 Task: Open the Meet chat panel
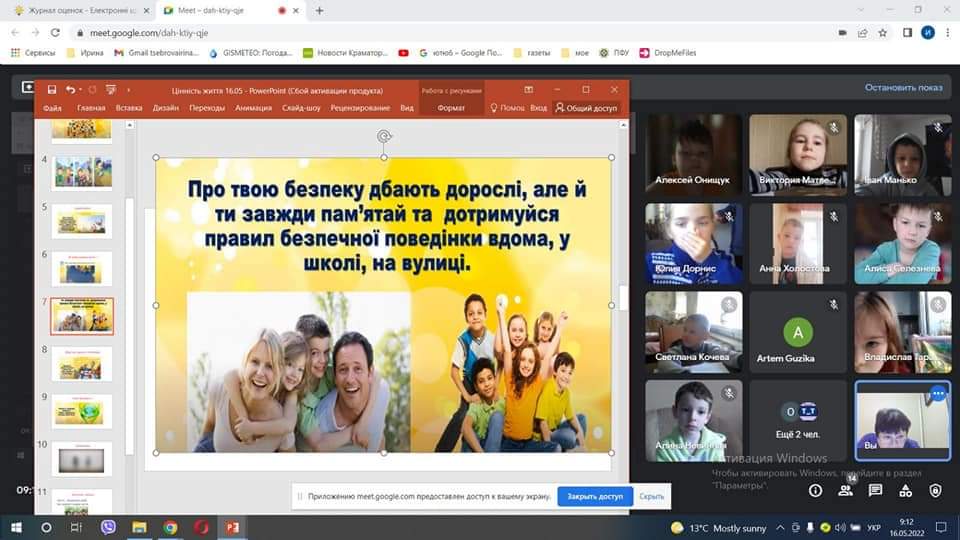pyautogui.click(x=875, y=490)
